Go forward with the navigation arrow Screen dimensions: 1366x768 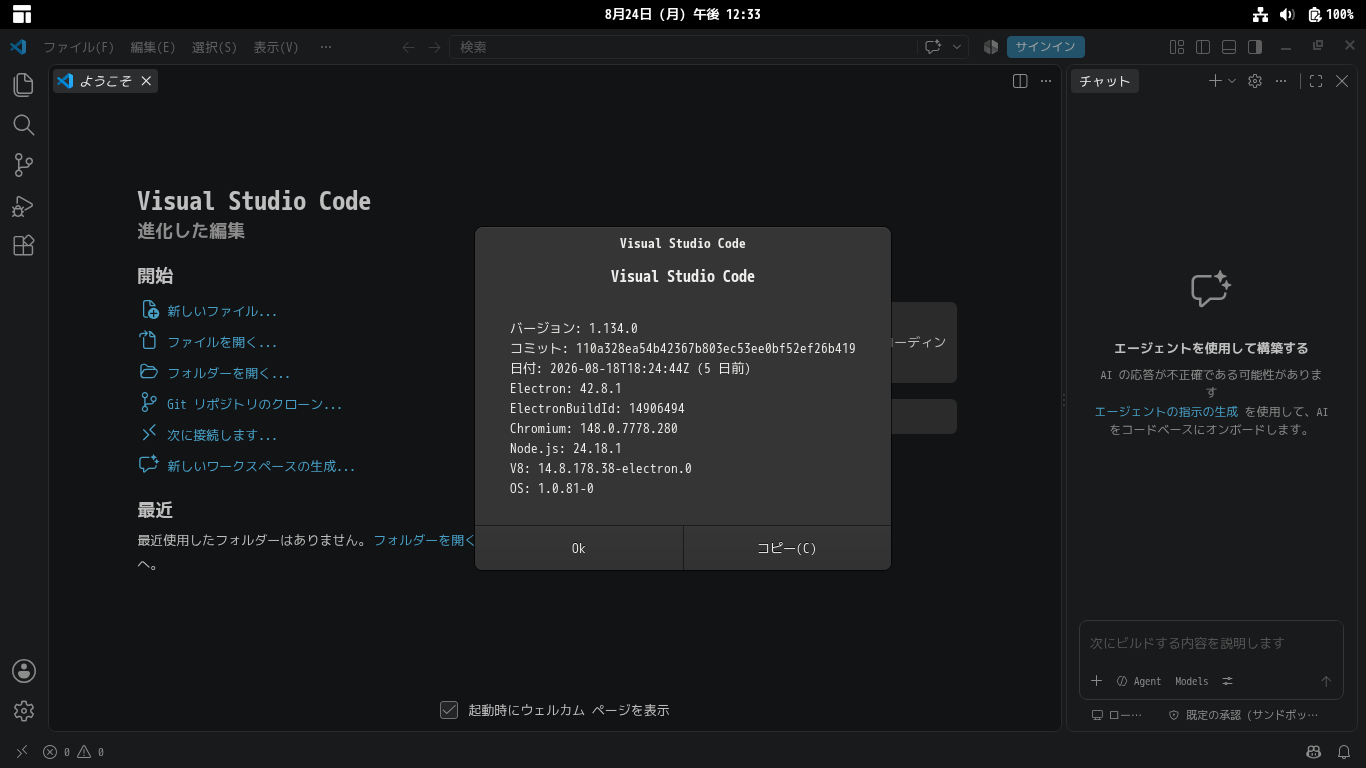coord(434,47)
